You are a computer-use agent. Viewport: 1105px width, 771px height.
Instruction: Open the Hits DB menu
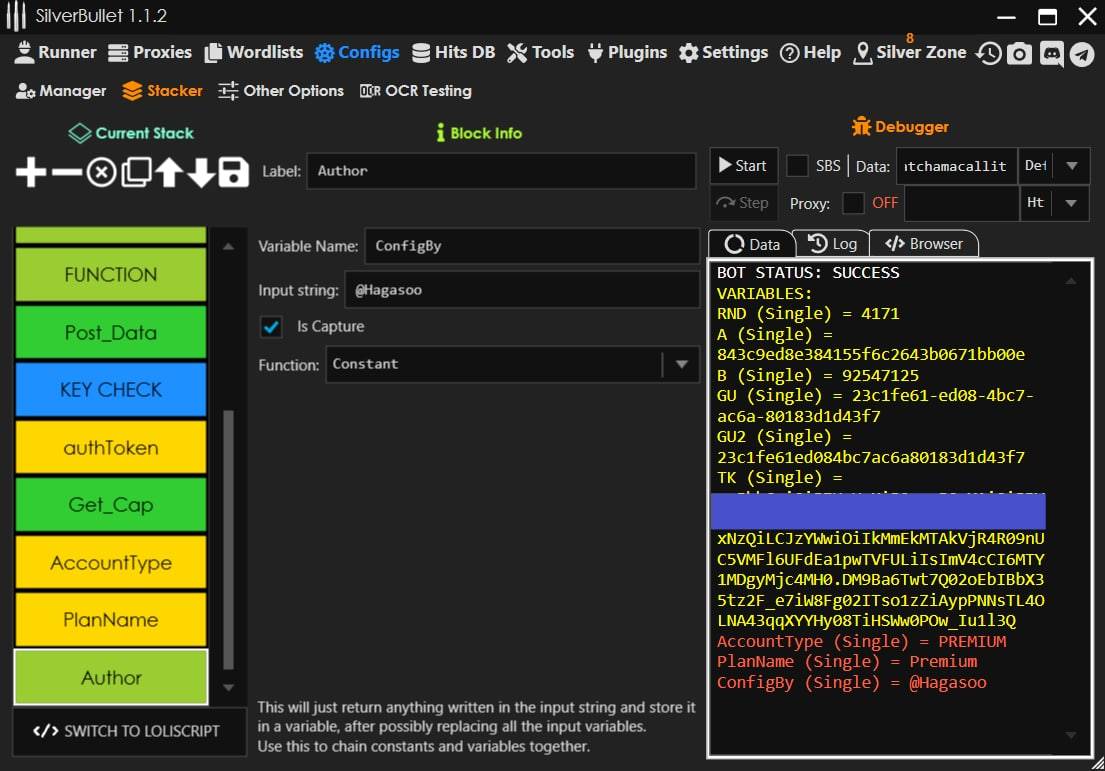(453, 52)
